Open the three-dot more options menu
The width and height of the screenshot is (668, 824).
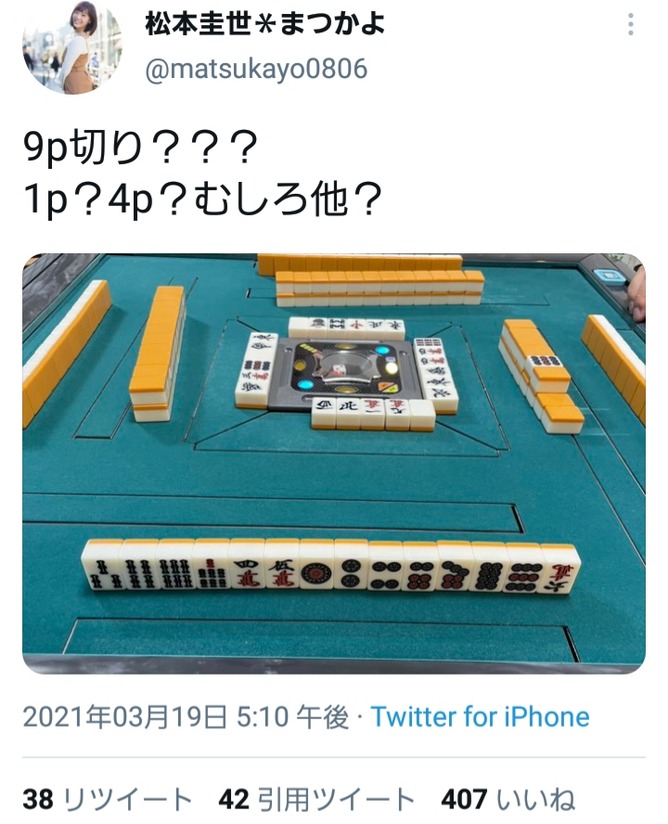pyautogui.click(x=631, y=25)
